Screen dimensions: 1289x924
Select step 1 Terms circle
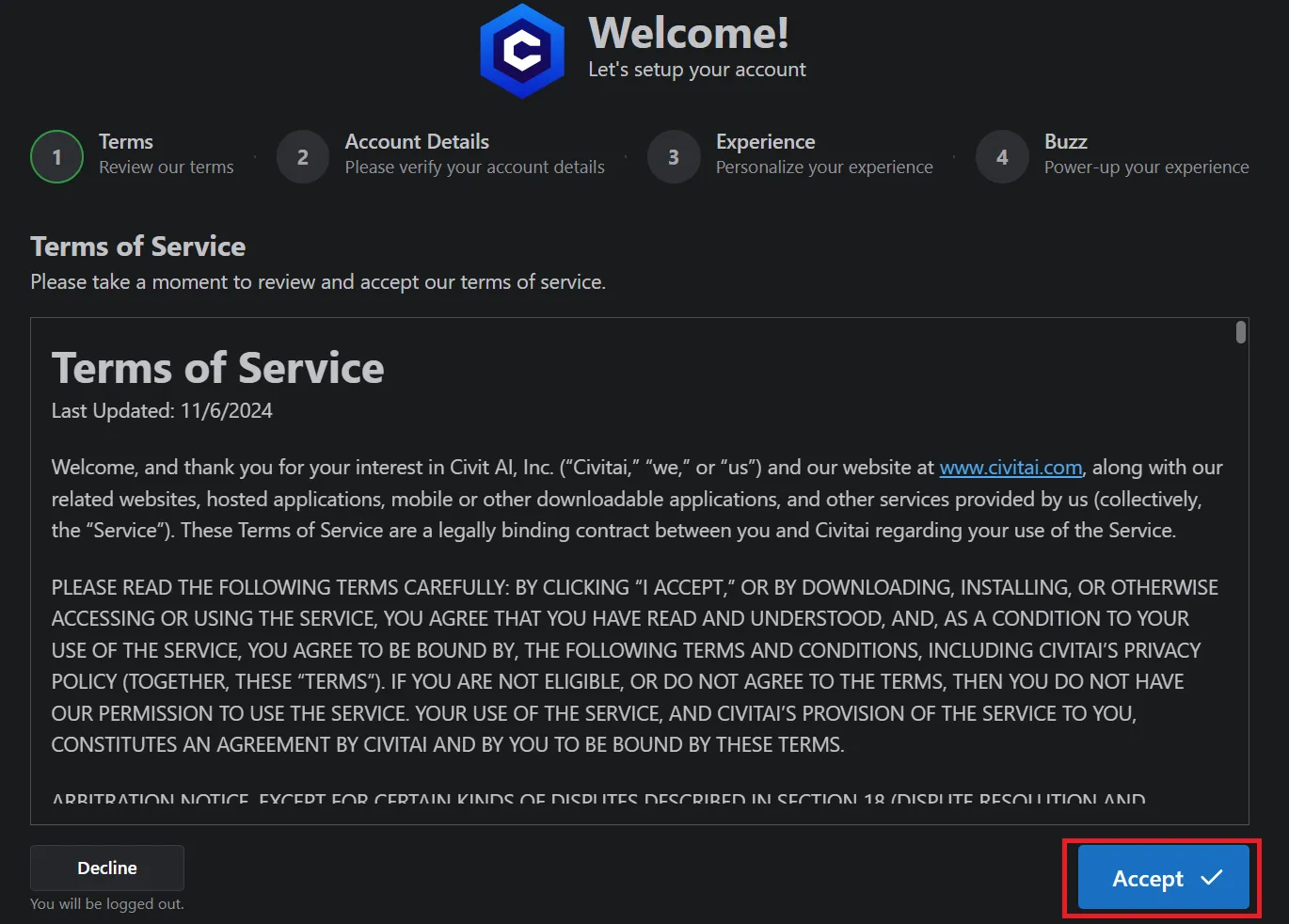pos(57,156)
